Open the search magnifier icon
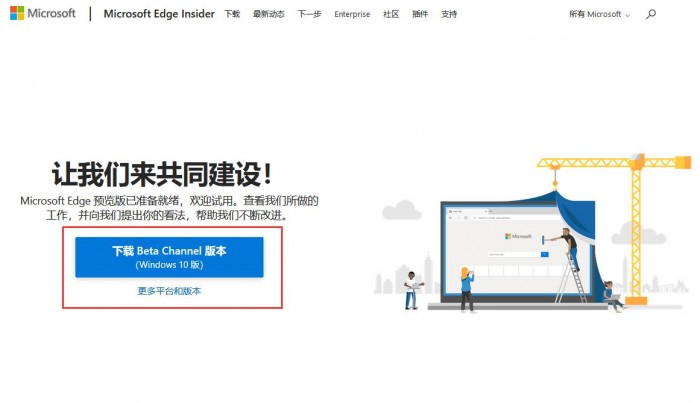The height and width of the screenshot is (403, 700). pos(650,14)
